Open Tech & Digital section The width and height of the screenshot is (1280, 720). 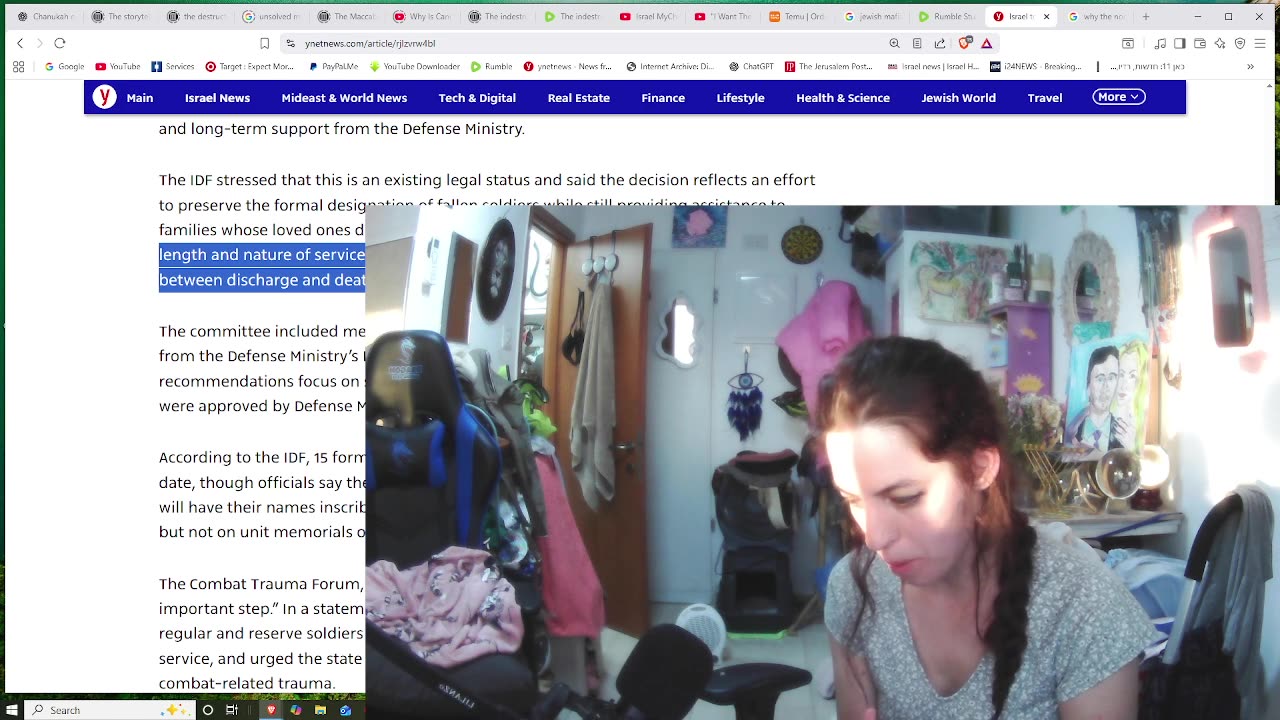(x=477, y=98)
